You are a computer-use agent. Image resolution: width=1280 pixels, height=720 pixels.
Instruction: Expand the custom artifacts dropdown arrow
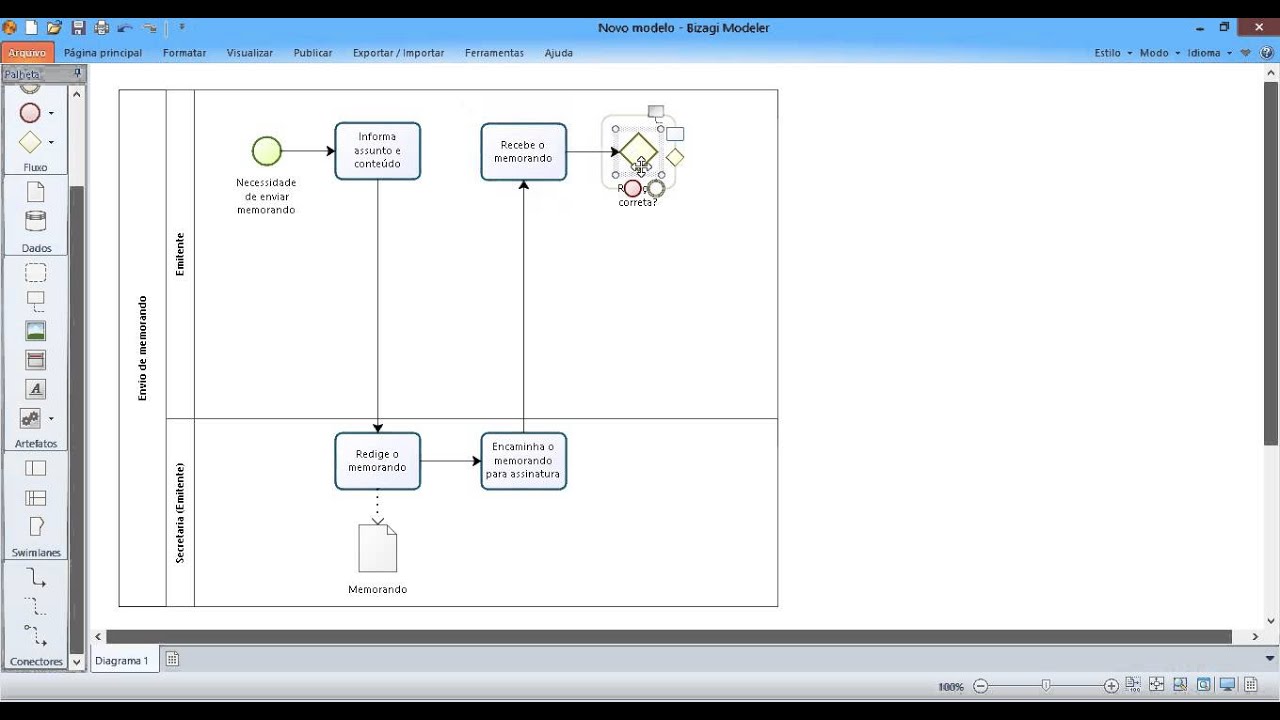pos(51,419)
